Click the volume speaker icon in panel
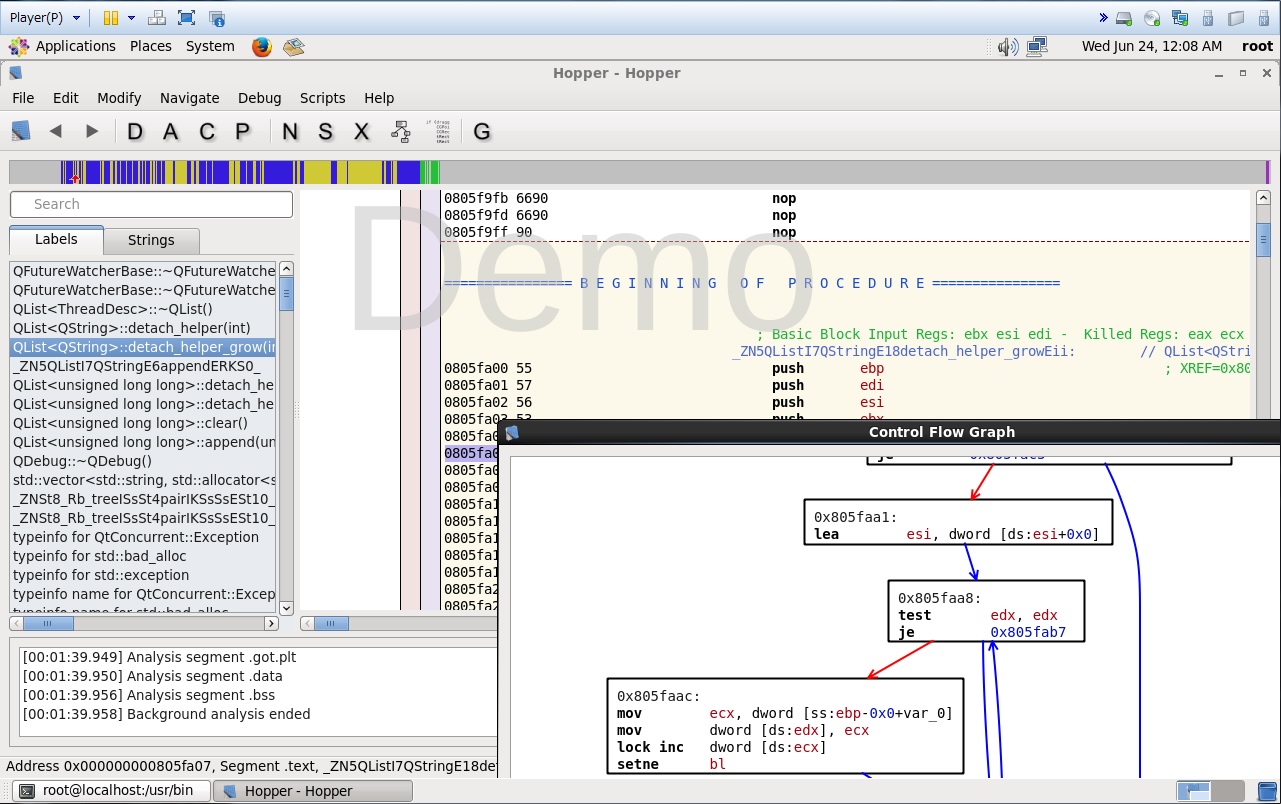This screenshot has width=1281, height=804. coord(1007,47)
